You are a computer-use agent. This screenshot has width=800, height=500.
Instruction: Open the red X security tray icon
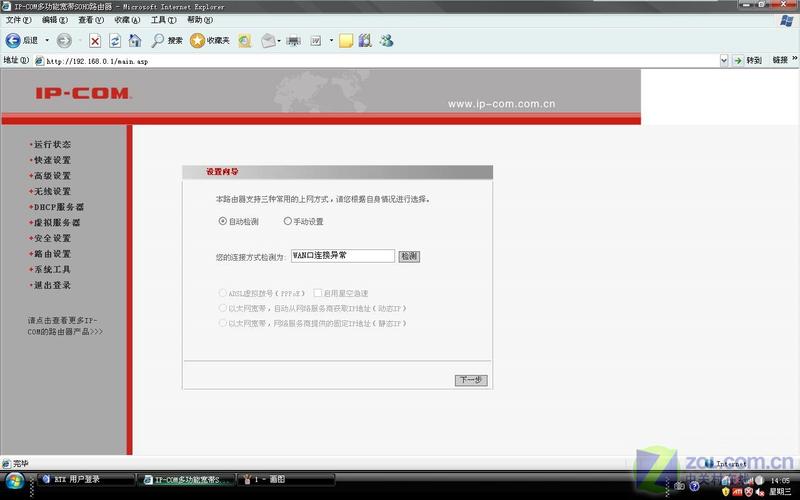748,492
